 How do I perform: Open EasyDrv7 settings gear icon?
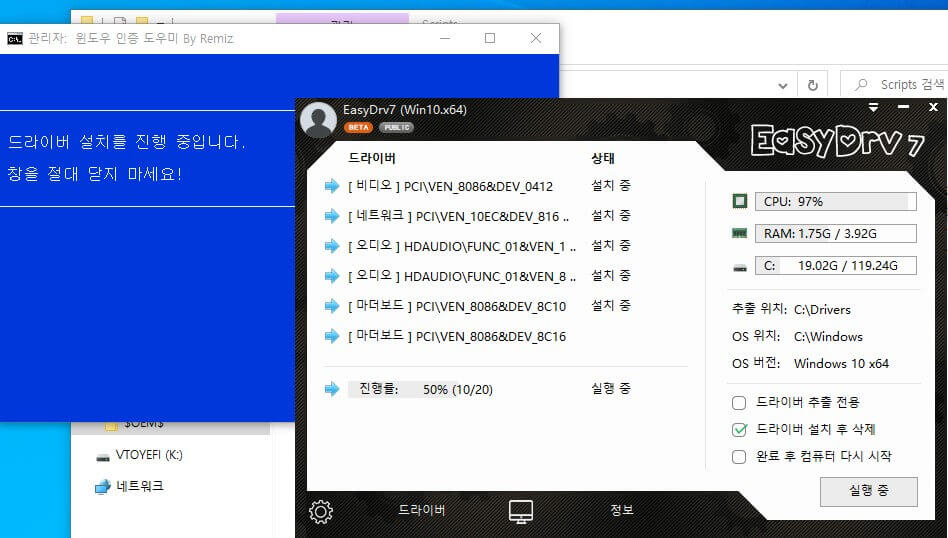(320, 511)
